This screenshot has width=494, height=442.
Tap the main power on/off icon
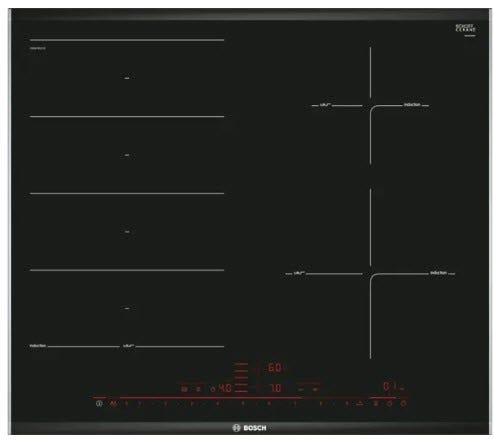99,404
